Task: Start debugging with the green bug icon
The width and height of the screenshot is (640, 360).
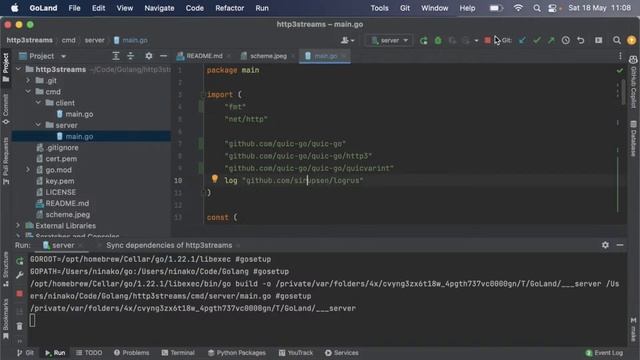Action: [x=438, y=40]
